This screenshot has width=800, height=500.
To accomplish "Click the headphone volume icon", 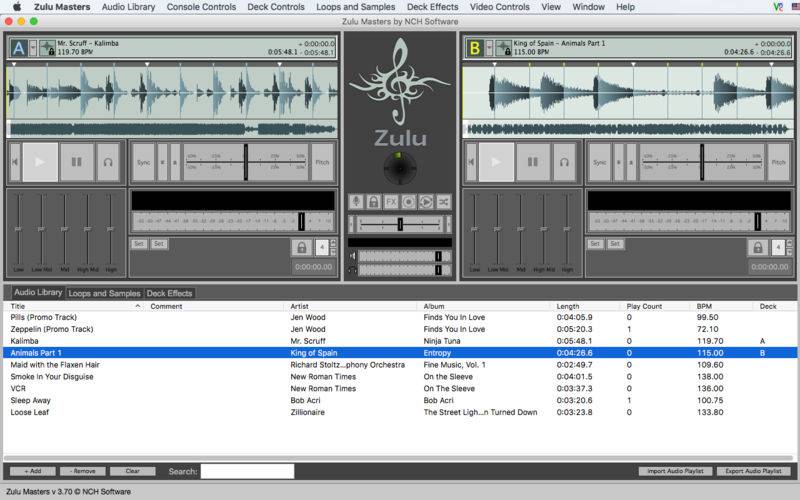I will pos(352,270).
